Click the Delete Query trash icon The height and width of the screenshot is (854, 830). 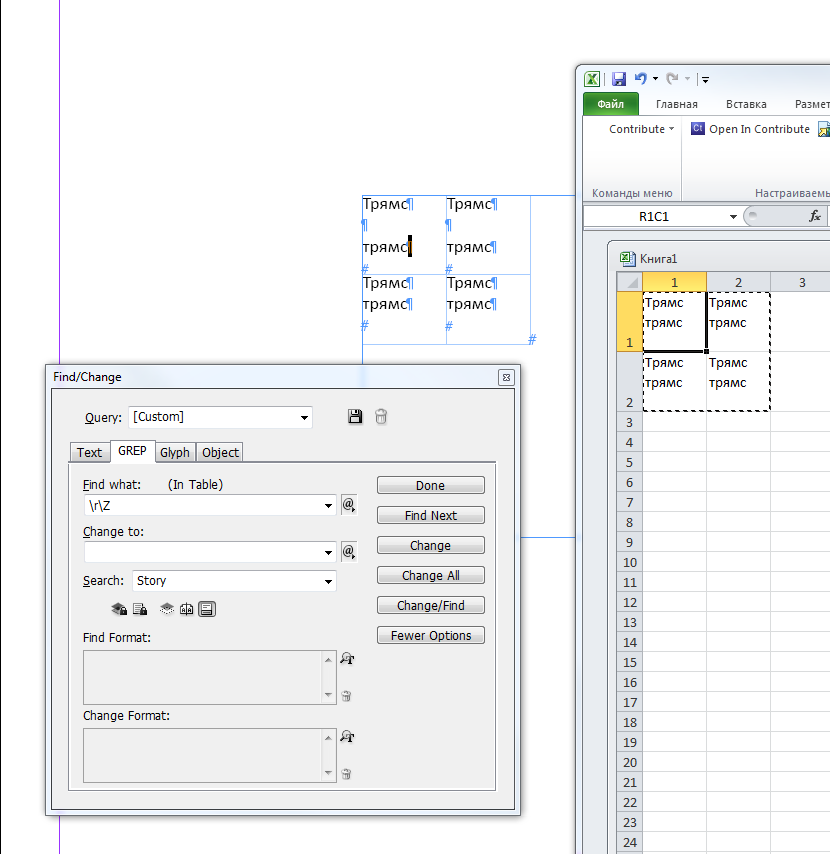tap(381, 417)
